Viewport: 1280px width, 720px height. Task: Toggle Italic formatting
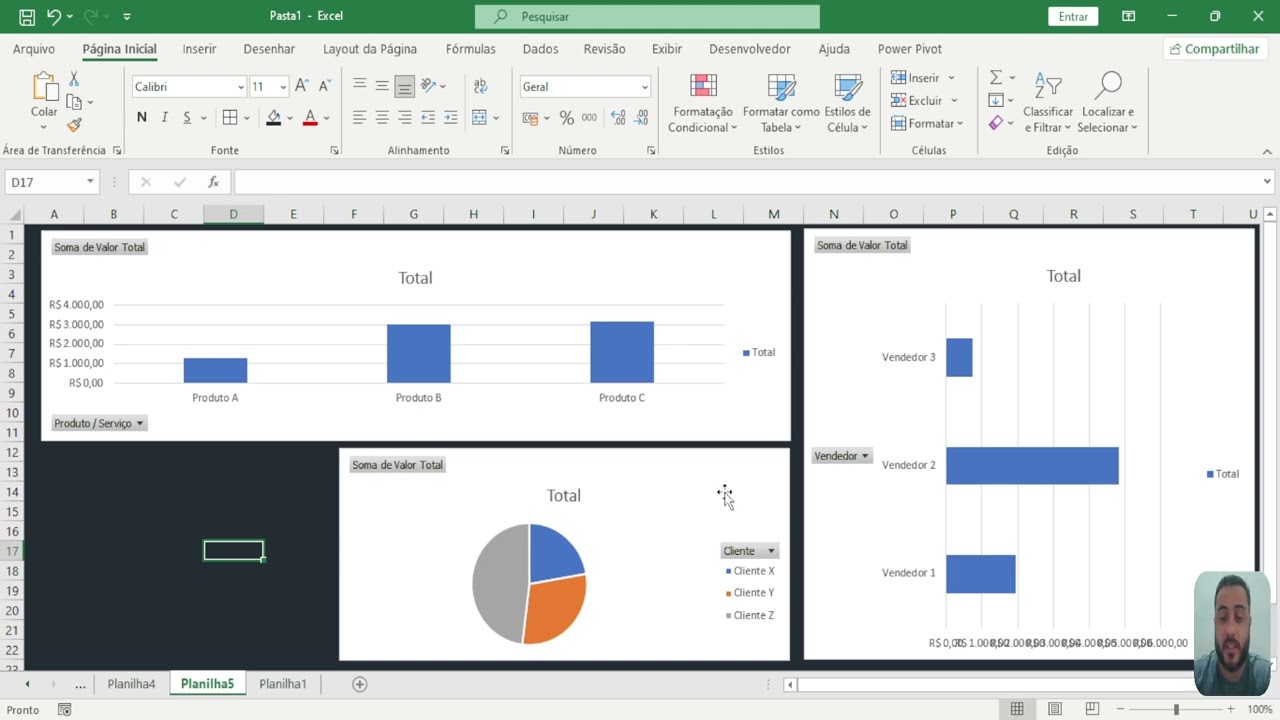coord(164,118)
